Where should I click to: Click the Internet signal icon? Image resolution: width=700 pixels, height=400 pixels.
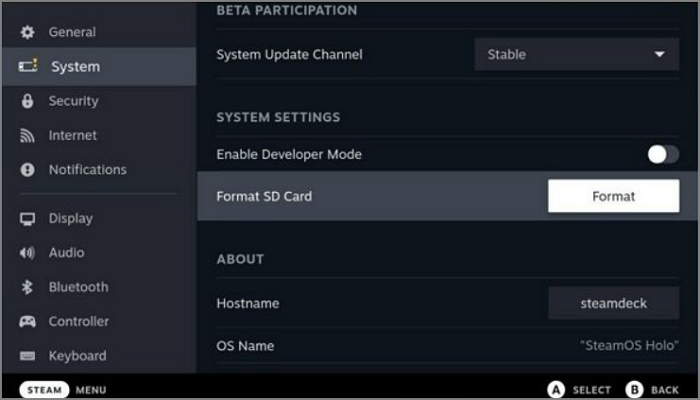point(28,136)
